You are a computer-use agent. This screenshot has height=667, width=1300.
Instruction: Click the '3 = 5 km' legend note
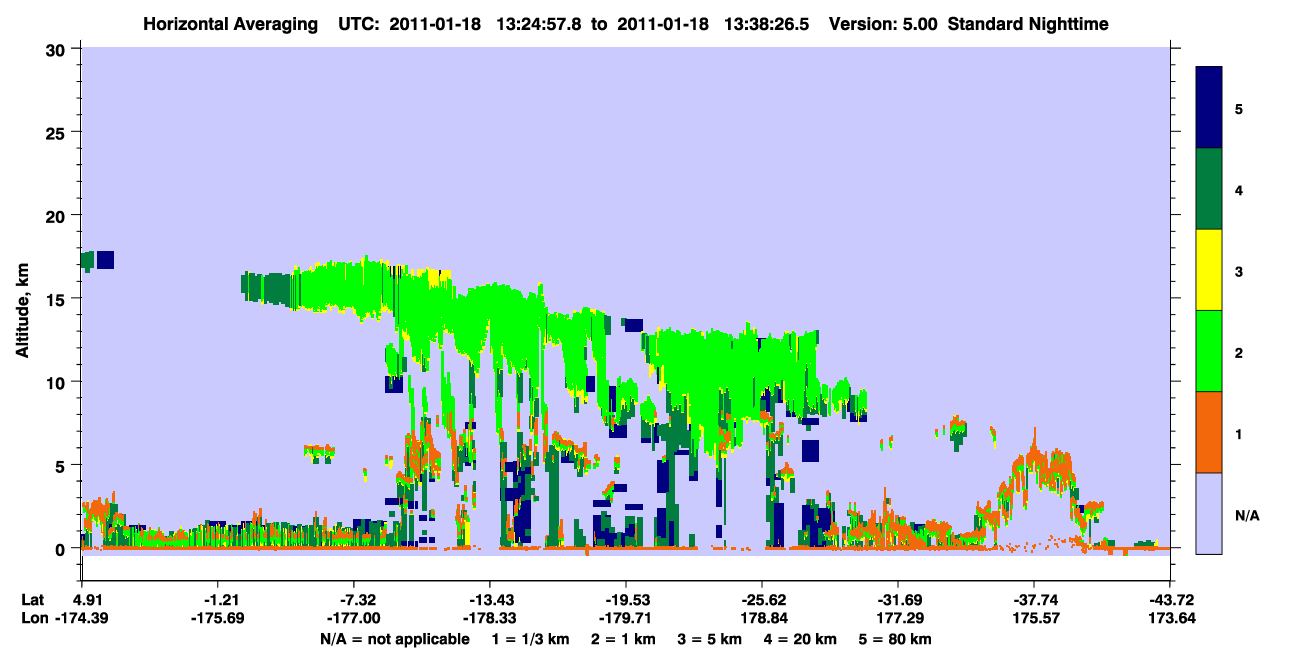point(710,639)
